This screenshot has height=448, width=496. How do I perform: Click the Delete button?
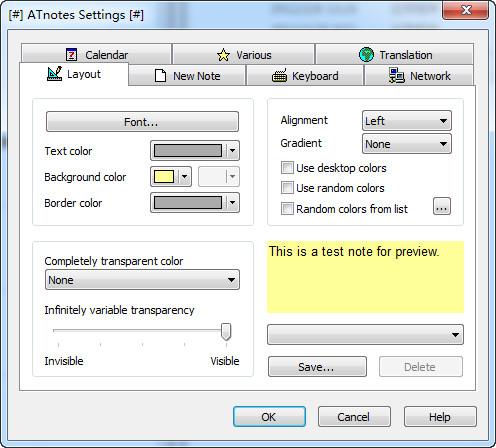(x=421, y=367)
